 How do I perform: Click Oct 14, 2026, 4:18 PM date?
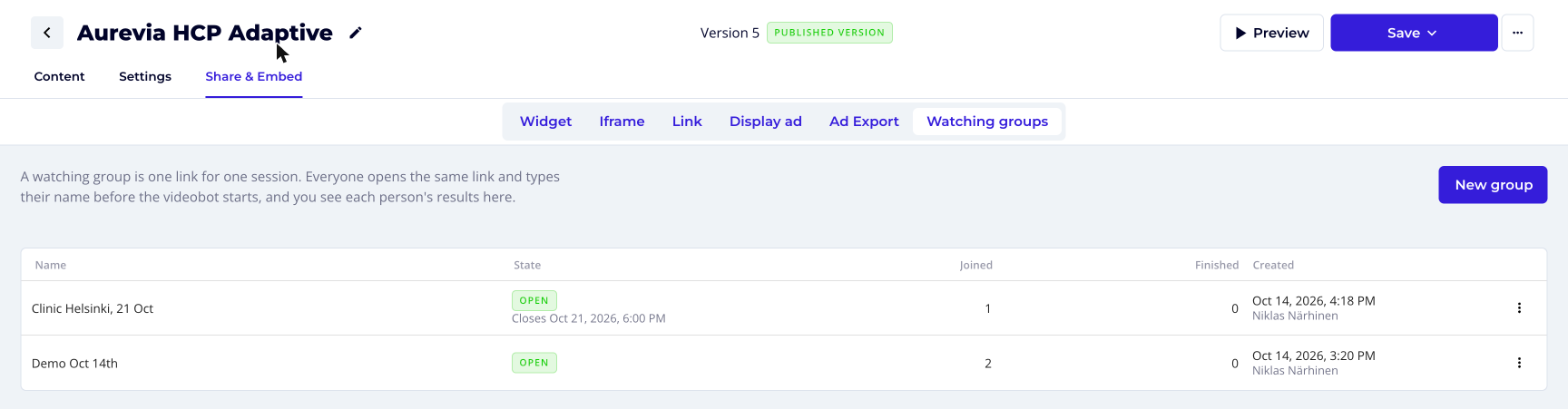pos(1313,300)
